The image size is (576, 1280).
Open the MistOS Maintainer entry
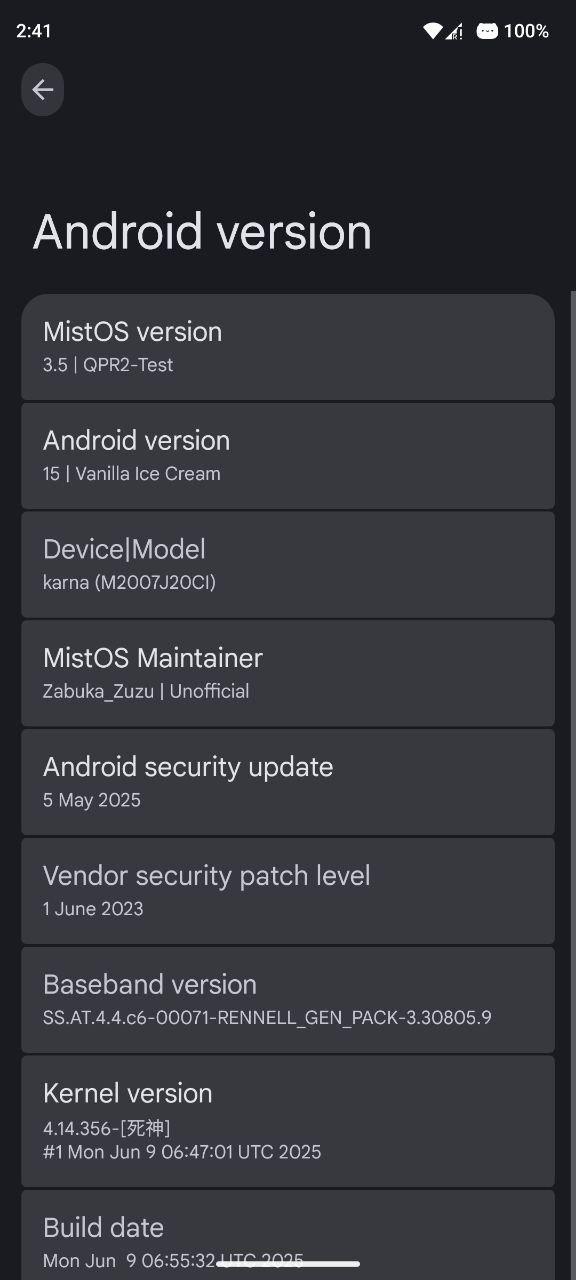(x=288, y=673)
